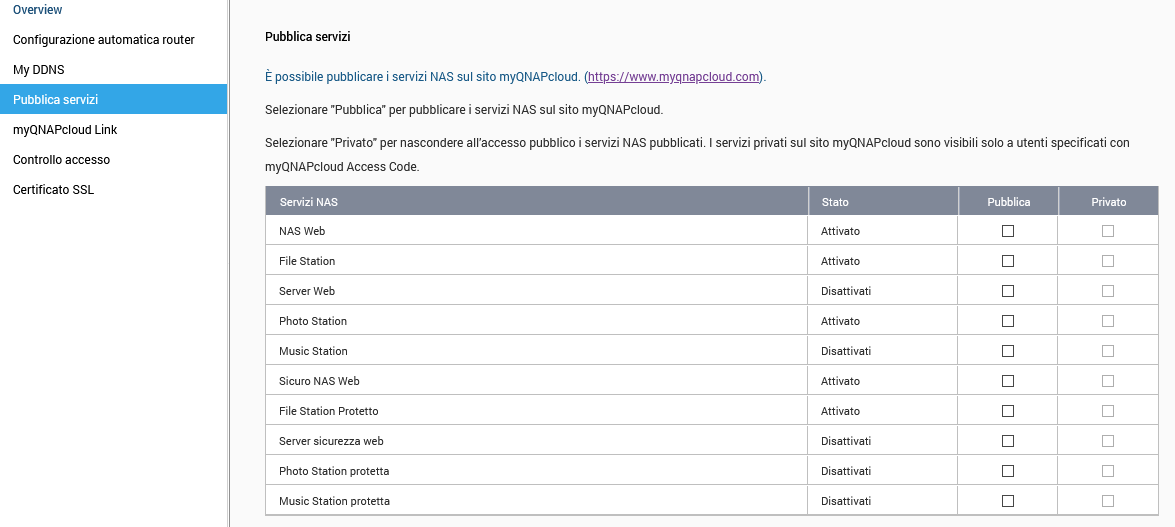Select Configurazione automatica router in sidebar

[103, 40]
